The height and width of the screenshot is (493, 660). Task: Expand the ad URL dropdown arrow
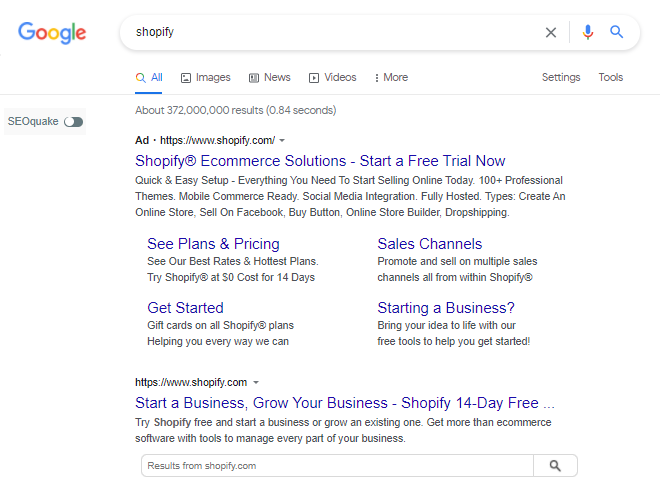coord(282,140)
